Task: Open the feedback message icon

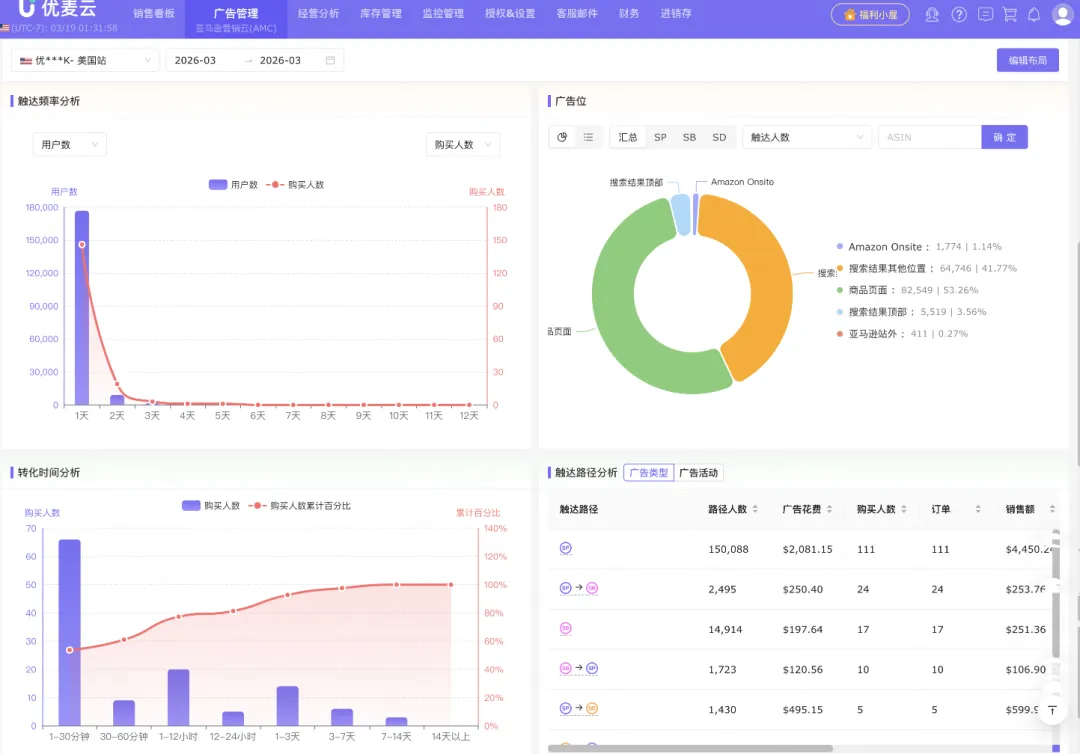Action: click(x=986, y=14)
